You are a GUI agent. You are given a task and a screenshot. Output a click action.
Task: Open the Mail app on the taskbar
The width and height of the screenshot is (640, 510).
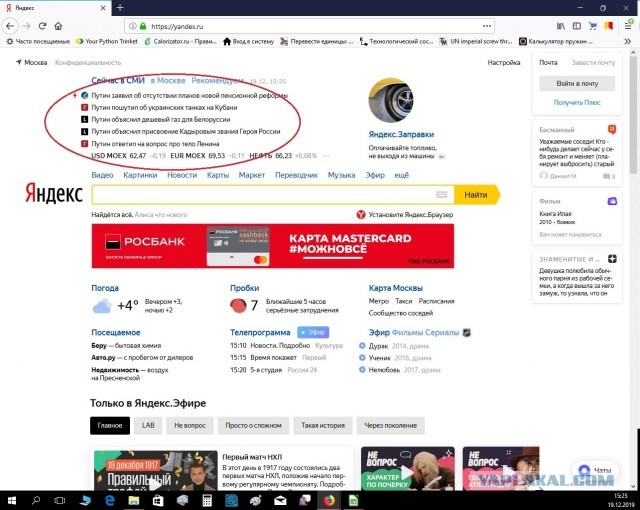(280, 500)
